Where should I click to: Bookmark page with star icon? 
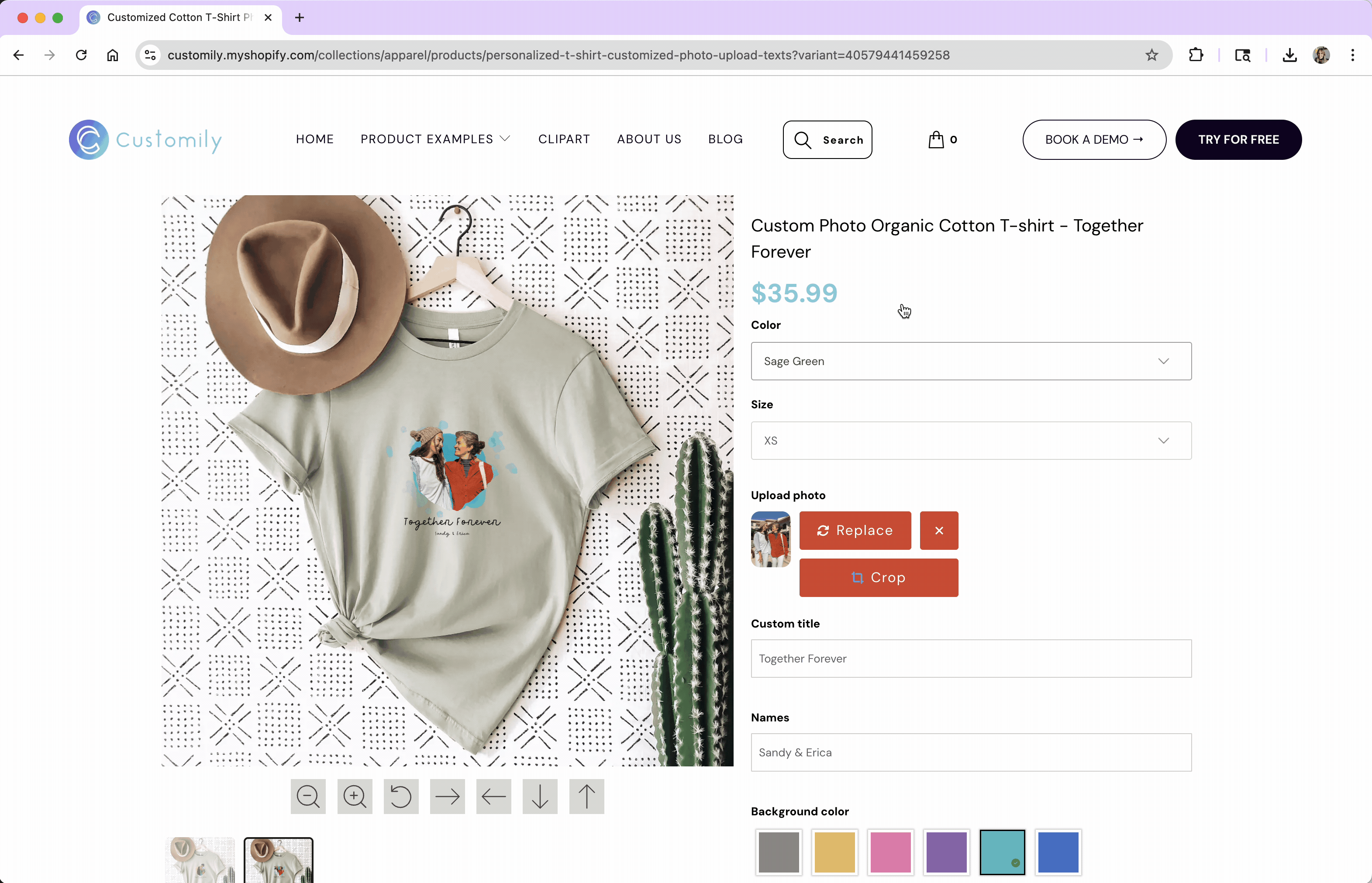click(x=1151, y=55)
